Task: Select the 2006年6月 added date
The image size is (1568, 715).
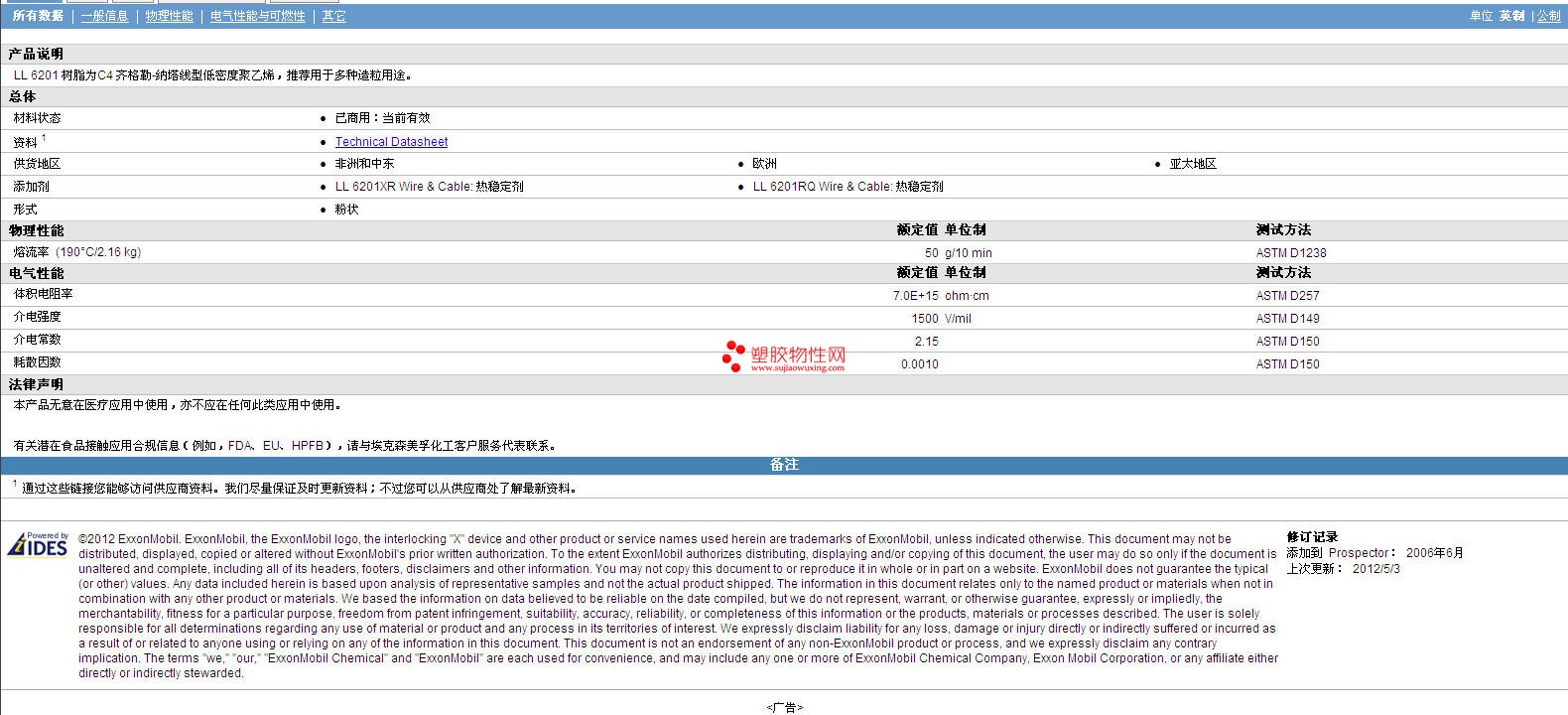Action: click(x=1434, y=553)
